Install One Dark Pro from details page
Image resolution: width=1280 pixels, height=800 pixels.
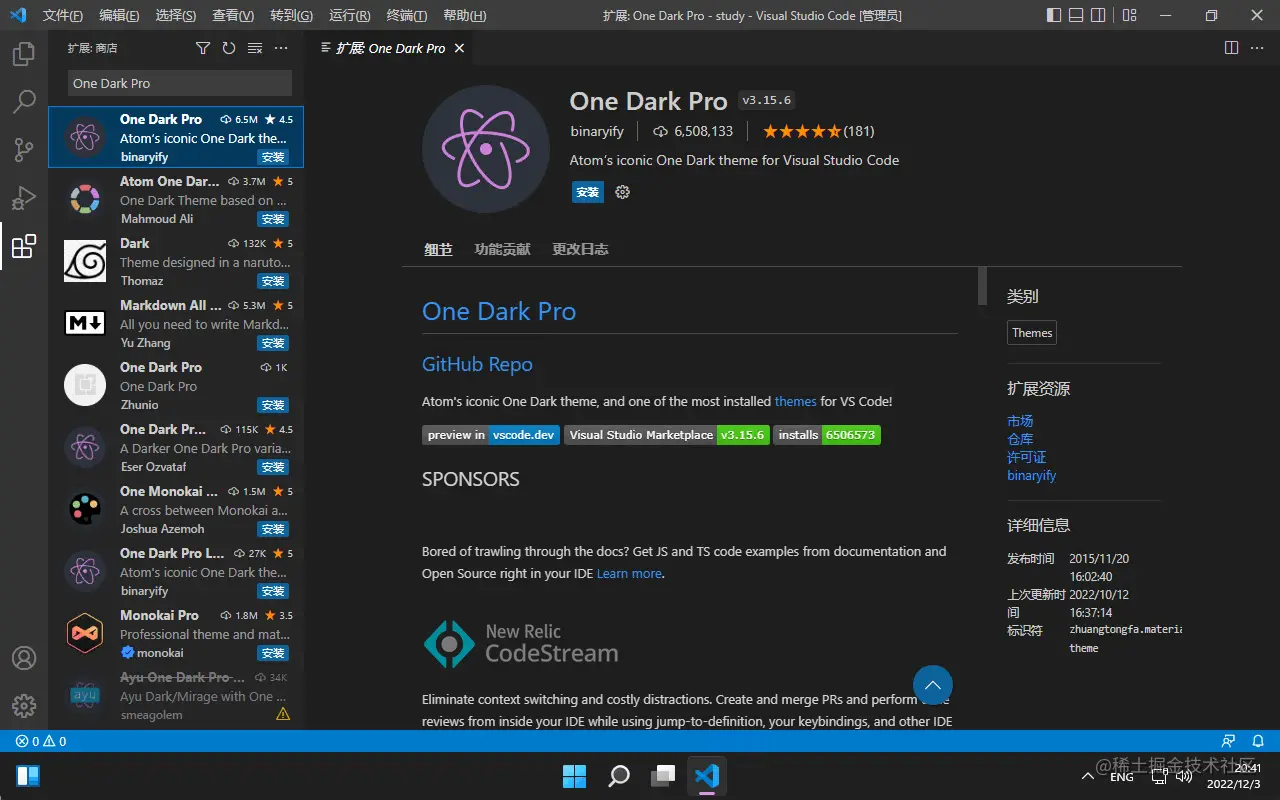tap(588, 192)
